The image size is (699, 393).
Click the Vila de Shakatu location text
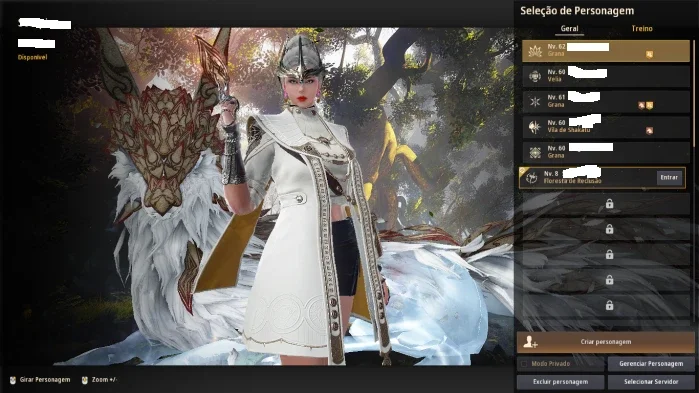coord(569,130)
